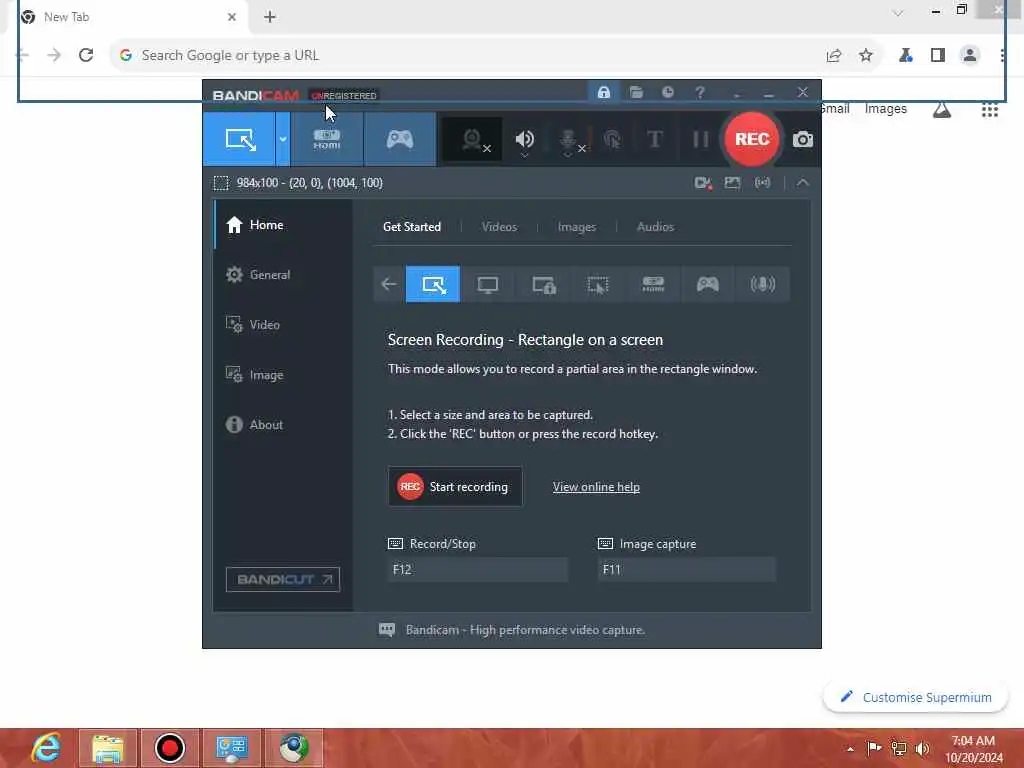Image resolution: width=1024 pixels, height=768 pixels.
Task: Click the image capture icon in the status row
Action: (x=732, y=183)
